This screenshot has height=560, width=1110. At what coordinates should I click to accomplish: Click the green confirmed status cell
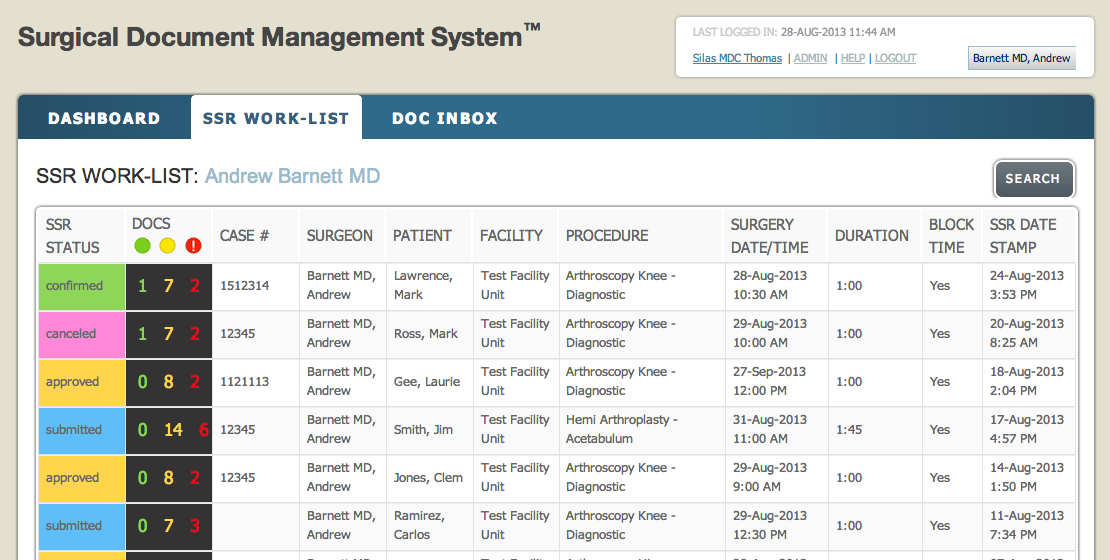click(81, 286)
